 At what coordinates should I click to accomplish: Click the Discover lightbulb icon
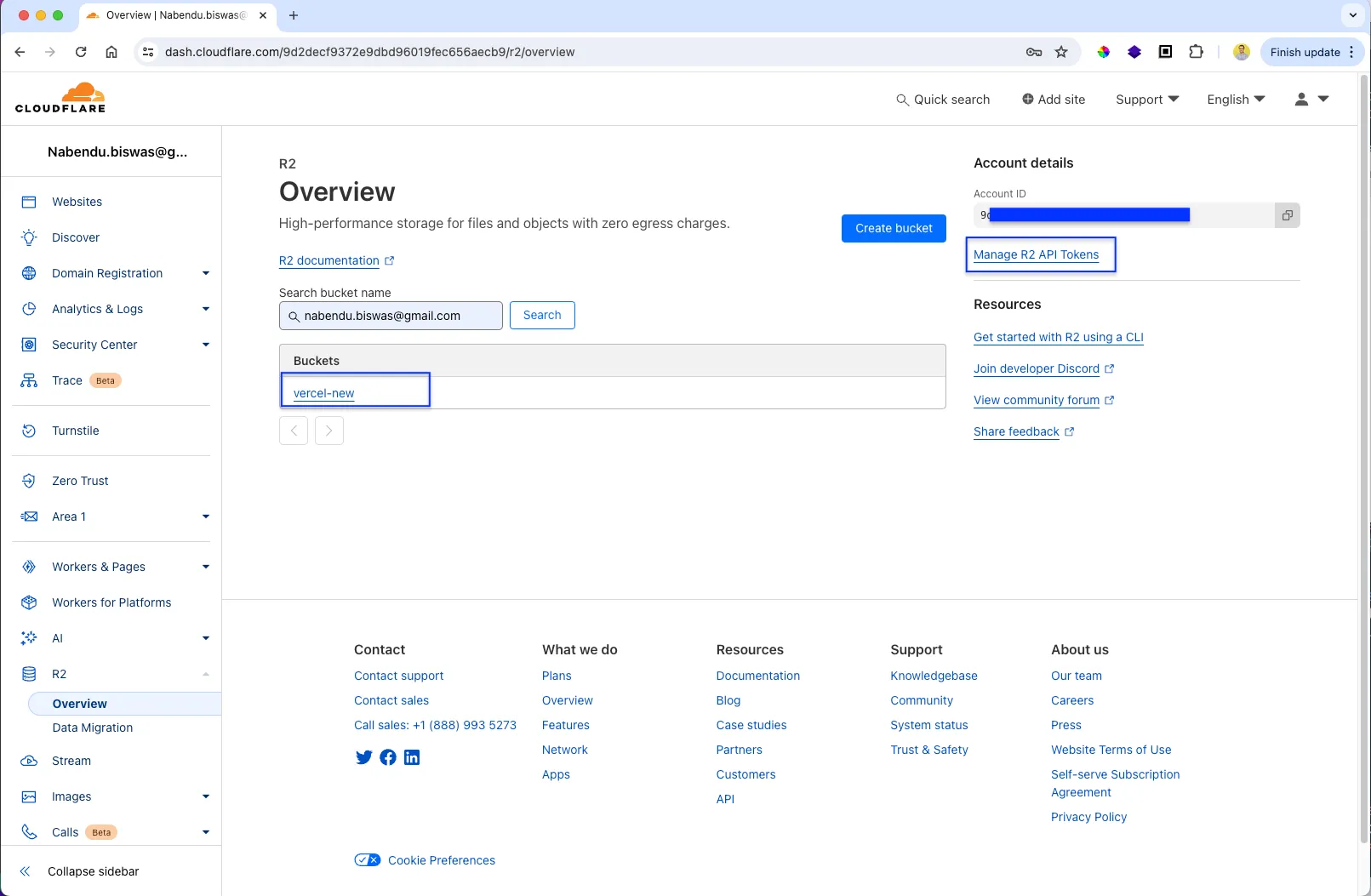(29, 237)
